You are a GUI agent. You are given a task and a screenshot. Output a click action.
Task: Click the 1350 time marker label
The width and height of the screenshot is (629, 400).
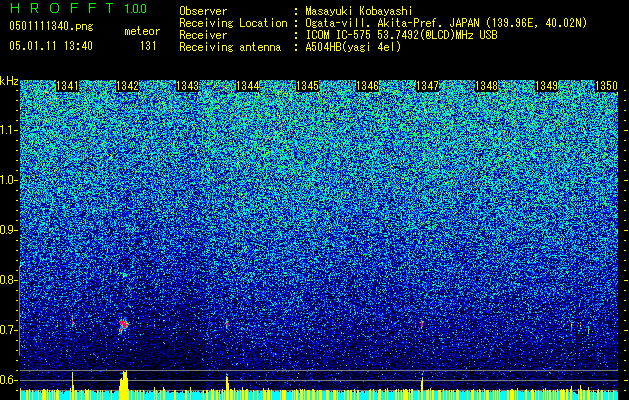606,86
